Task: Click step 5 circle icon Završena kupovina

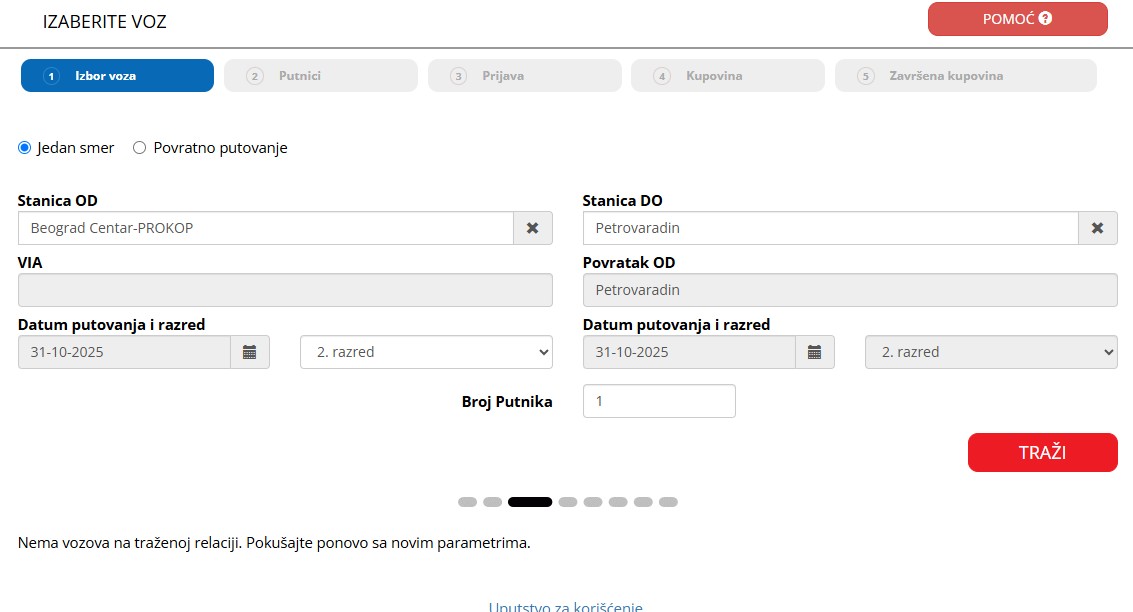Action: (x=866, y=76)
